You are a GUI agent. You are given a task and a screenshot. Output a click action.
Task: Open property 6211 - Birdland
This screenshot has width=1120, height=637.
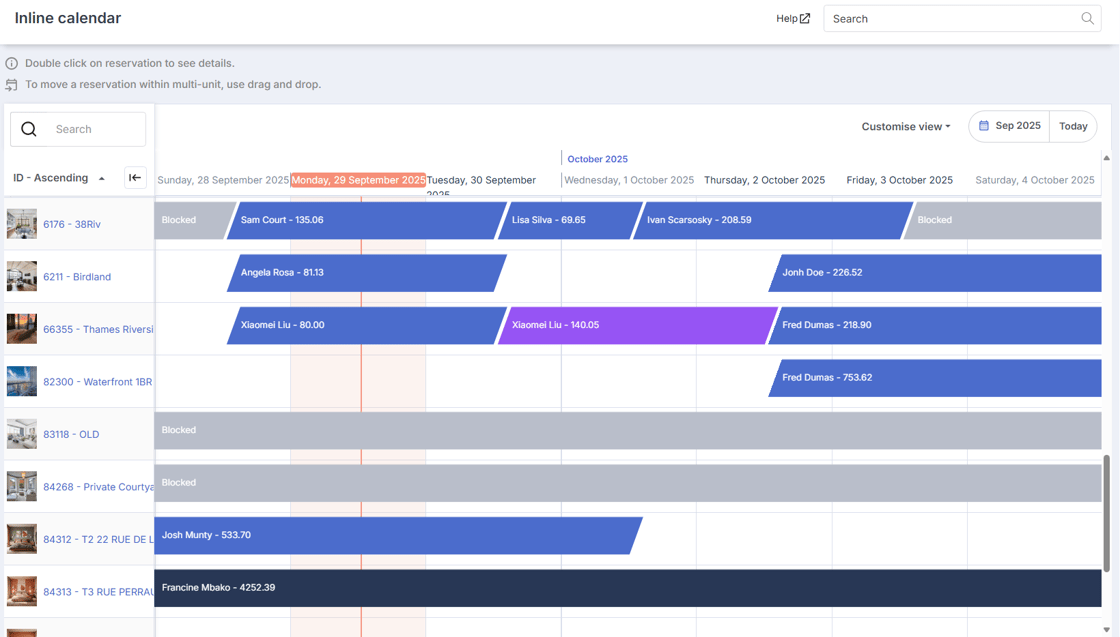point(76,277)
